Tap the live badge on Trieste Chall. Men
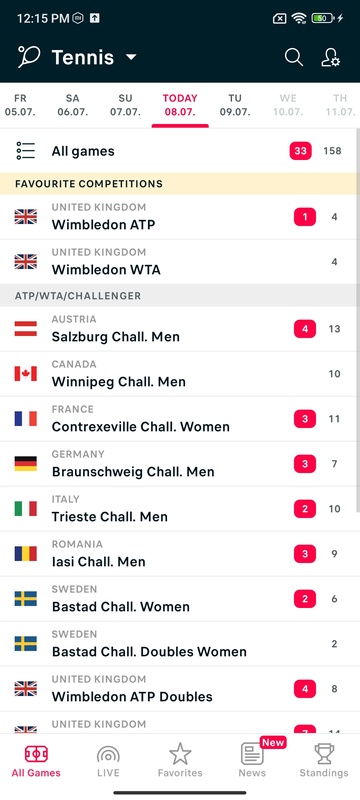Screen dimensions: 360x800 [x=305, y=509]
